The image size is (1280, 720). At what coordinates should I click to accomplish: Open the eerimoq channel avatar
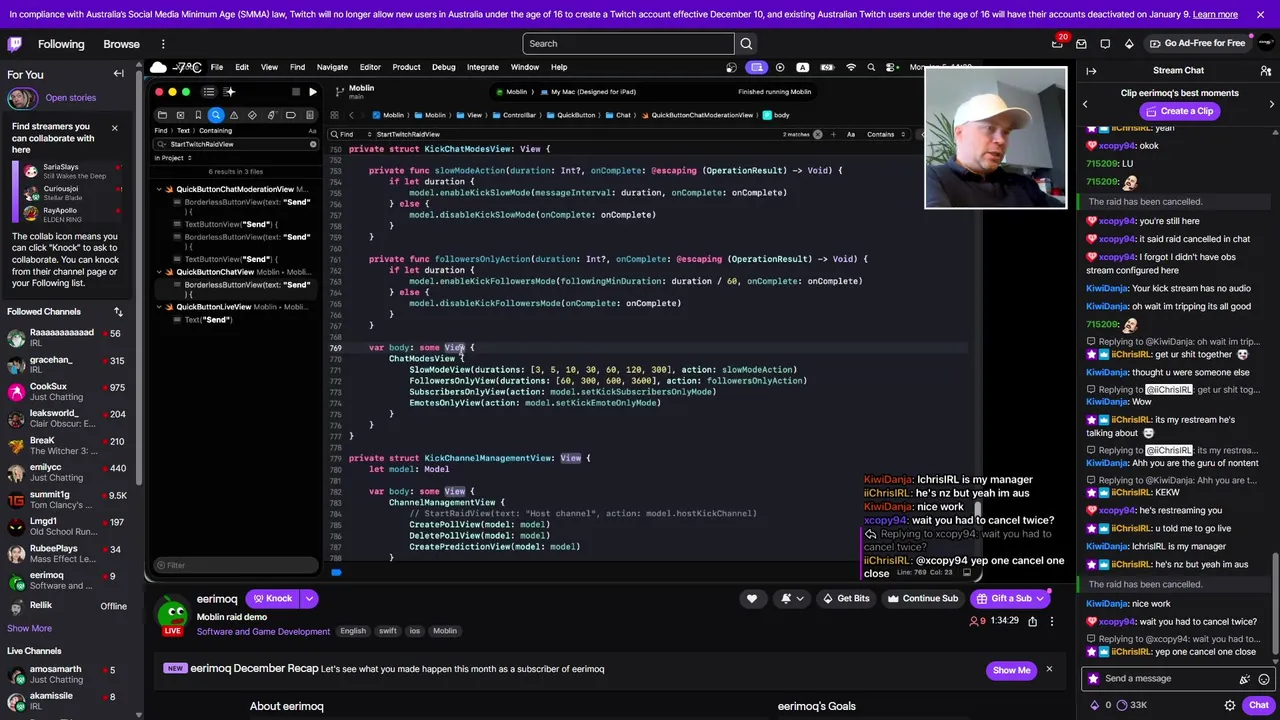coord(174,611)
